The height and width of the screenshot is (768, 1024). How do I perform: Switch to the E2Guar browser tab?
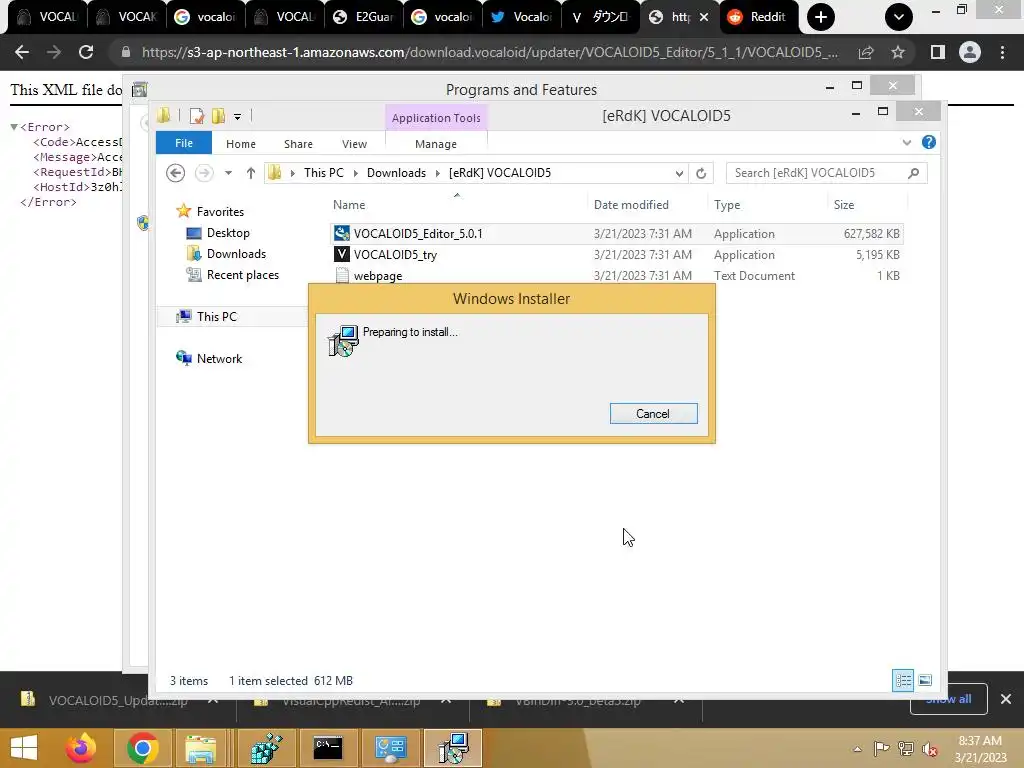(x=363, y=17)
